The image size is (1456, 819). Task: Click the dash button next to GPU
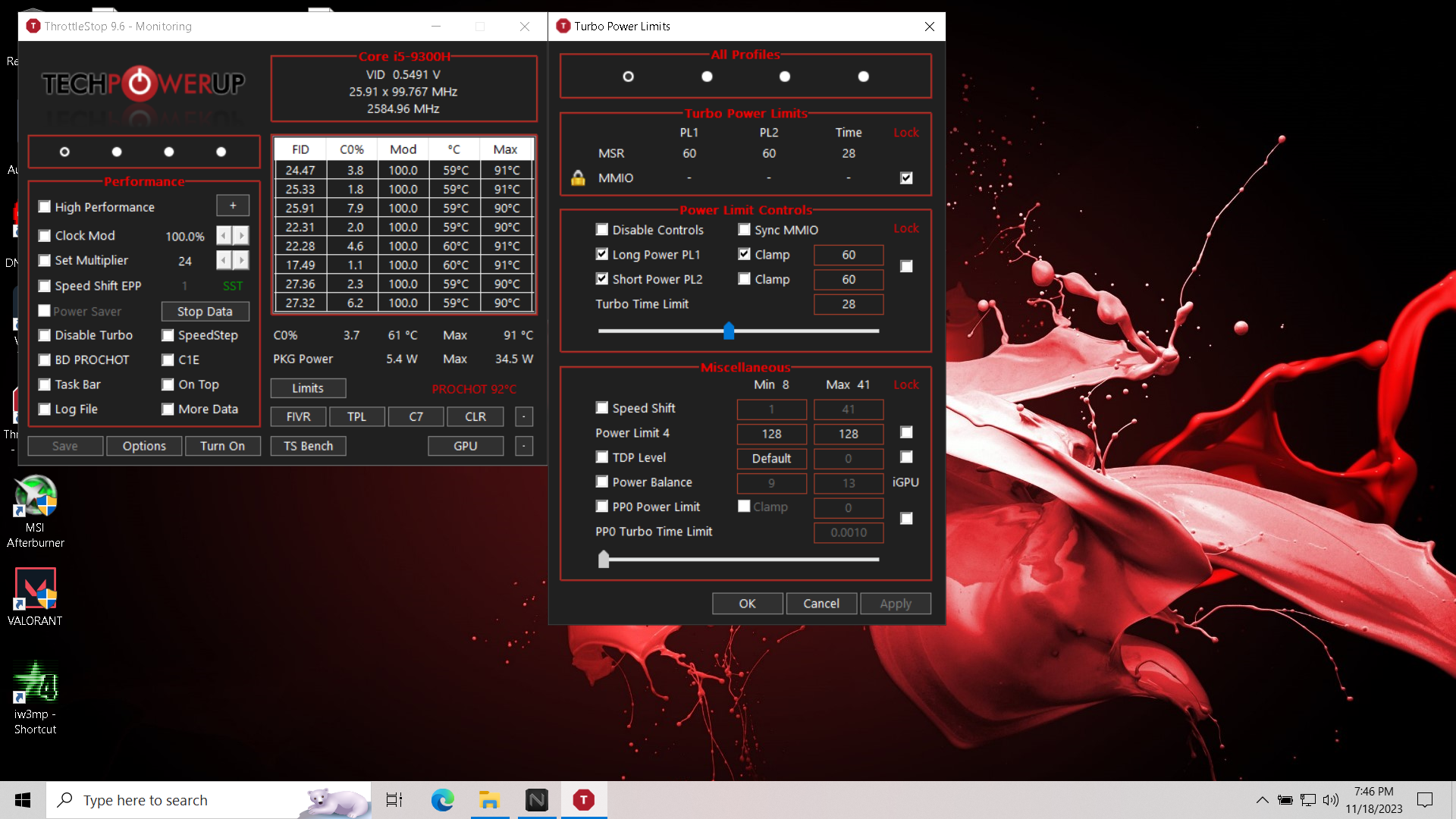[524, 446]
